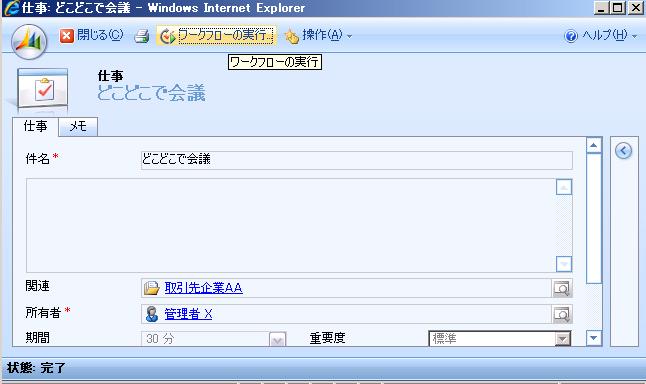Expand the 重要度 priority combo box
Screen dimensions: 646x384
(500, 338)
